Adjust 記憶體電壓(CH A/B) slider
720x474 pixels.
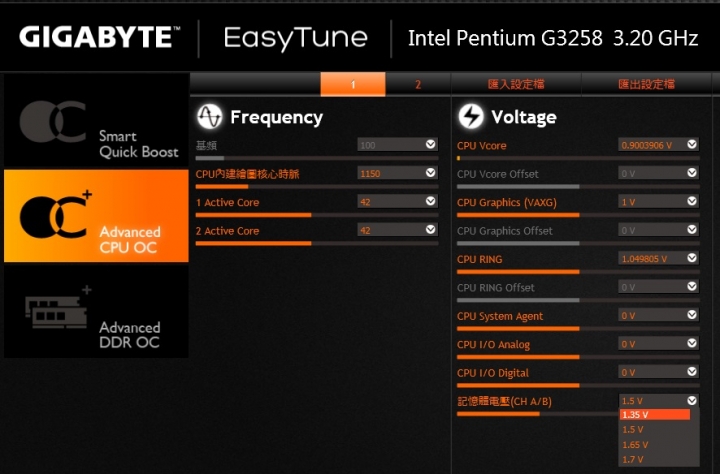pos(538,414)
